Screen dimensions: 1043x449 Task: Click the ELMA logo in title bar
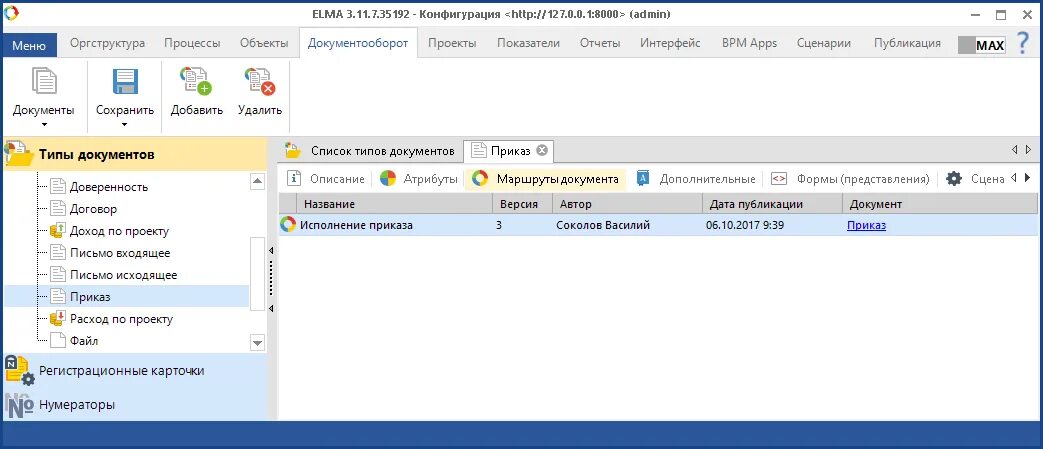[x=11, y=13]
